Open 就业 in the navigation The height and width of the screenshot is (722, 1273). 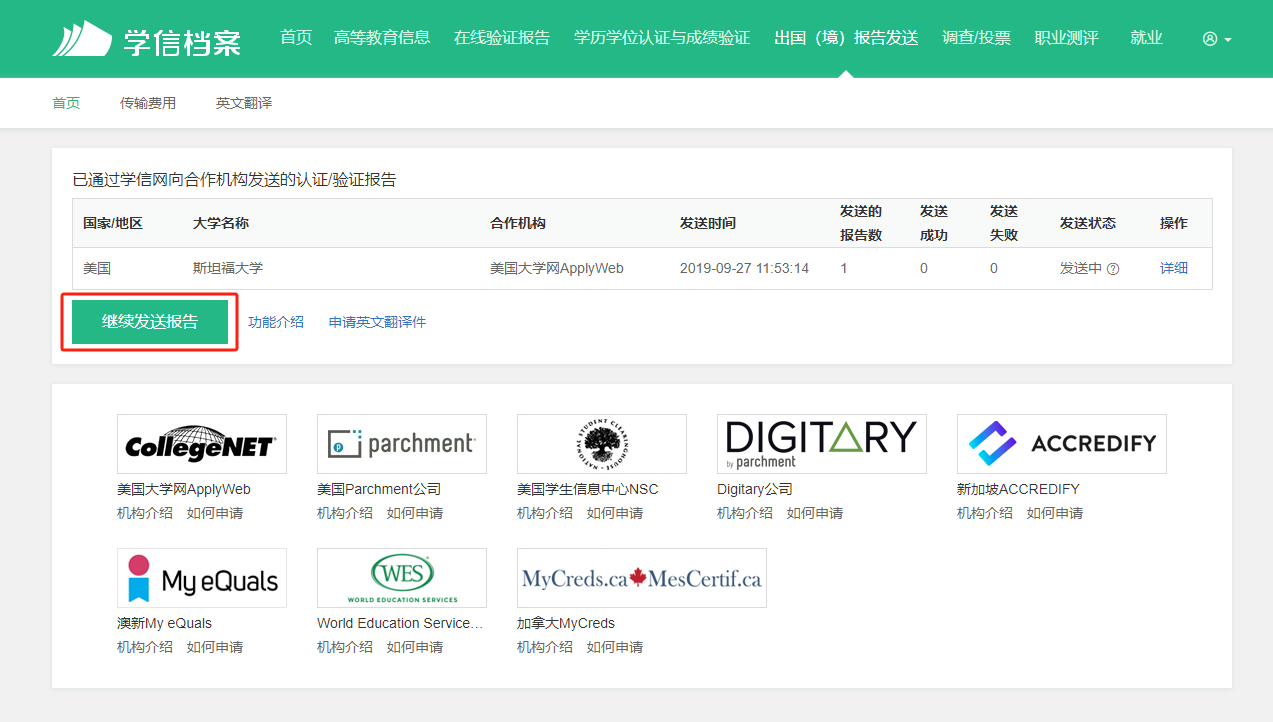(1146, 38)
